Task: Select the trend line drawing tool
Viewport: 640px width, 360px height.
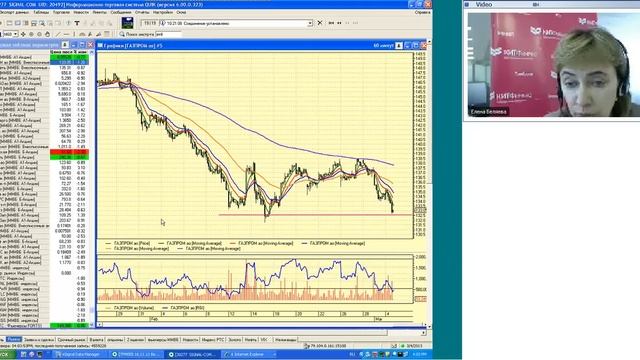Action: pos(58,34)
